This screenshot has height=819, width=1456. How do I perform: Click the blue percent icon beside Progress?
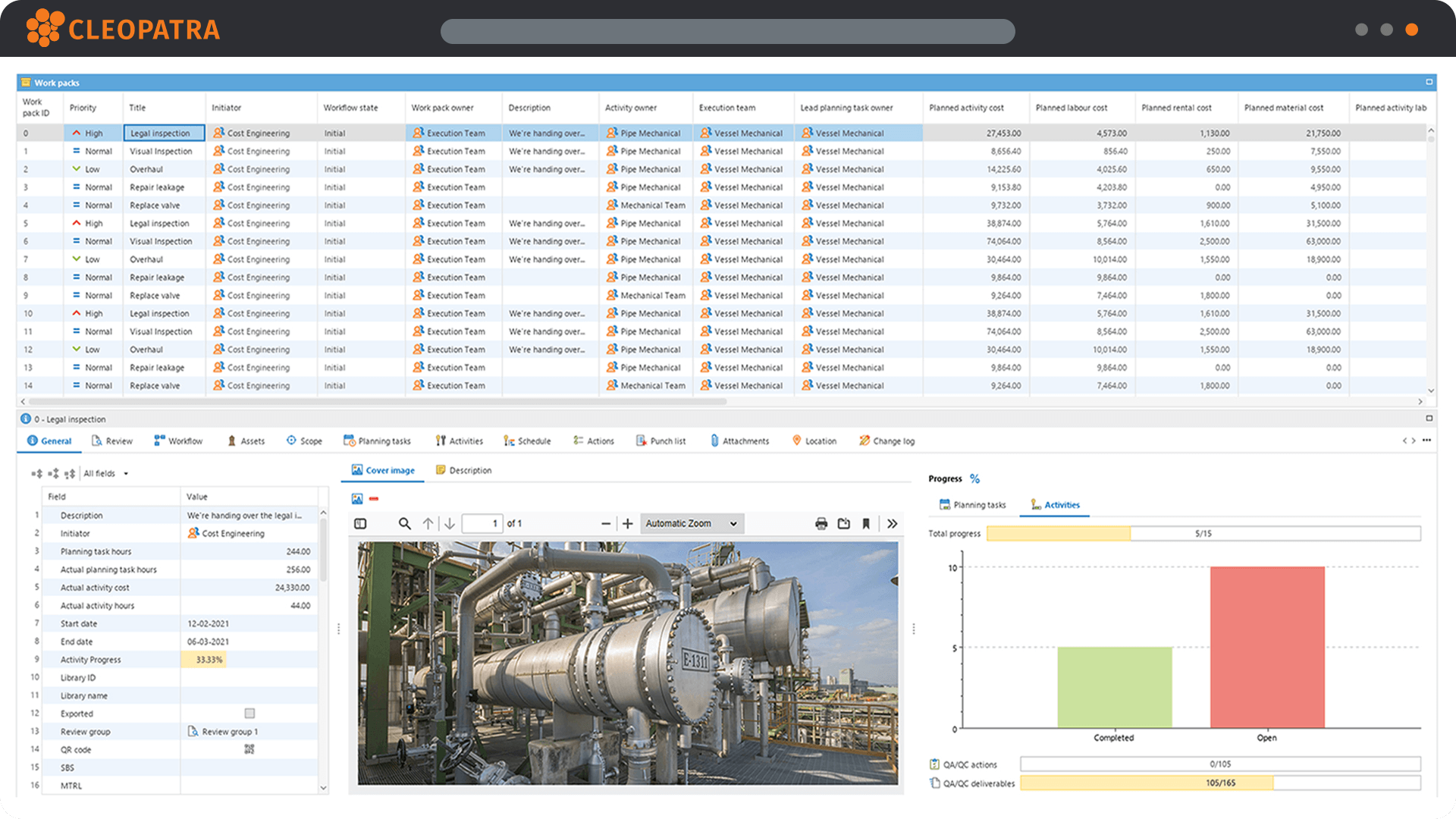tap(975, 479)
